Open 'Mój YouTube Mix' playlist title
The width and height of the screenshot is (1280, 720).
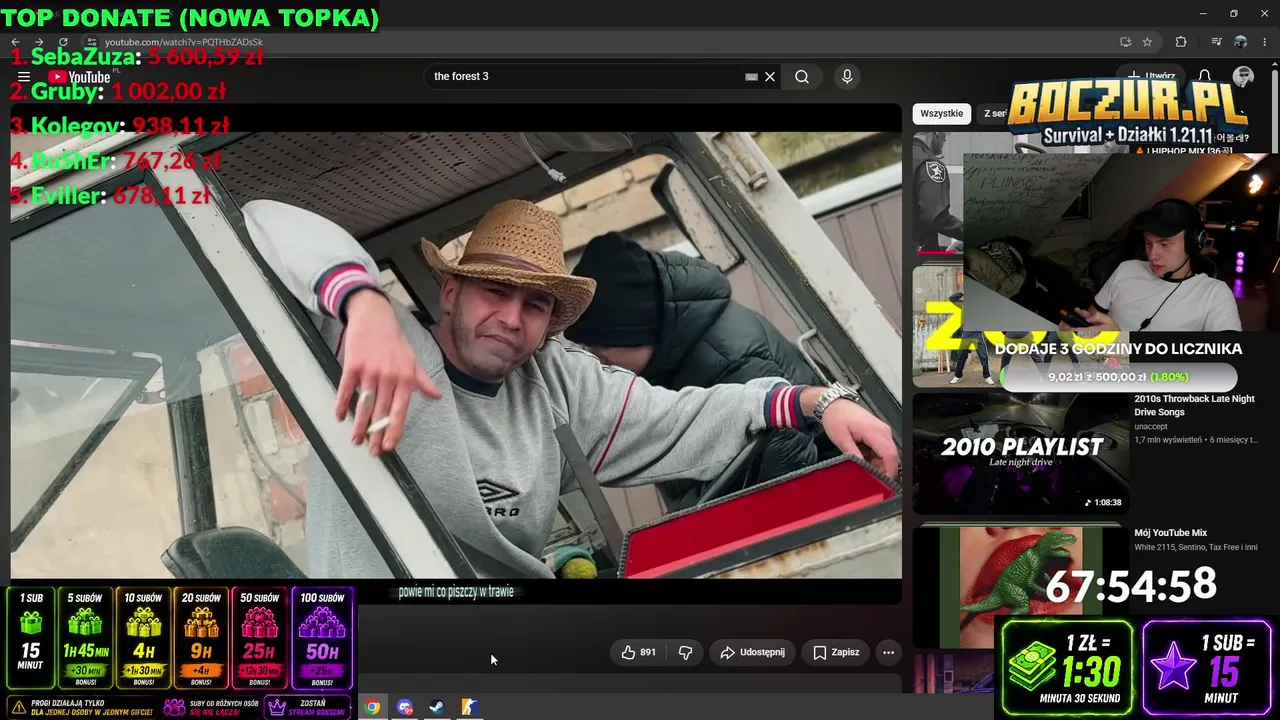pos(1171,533)
